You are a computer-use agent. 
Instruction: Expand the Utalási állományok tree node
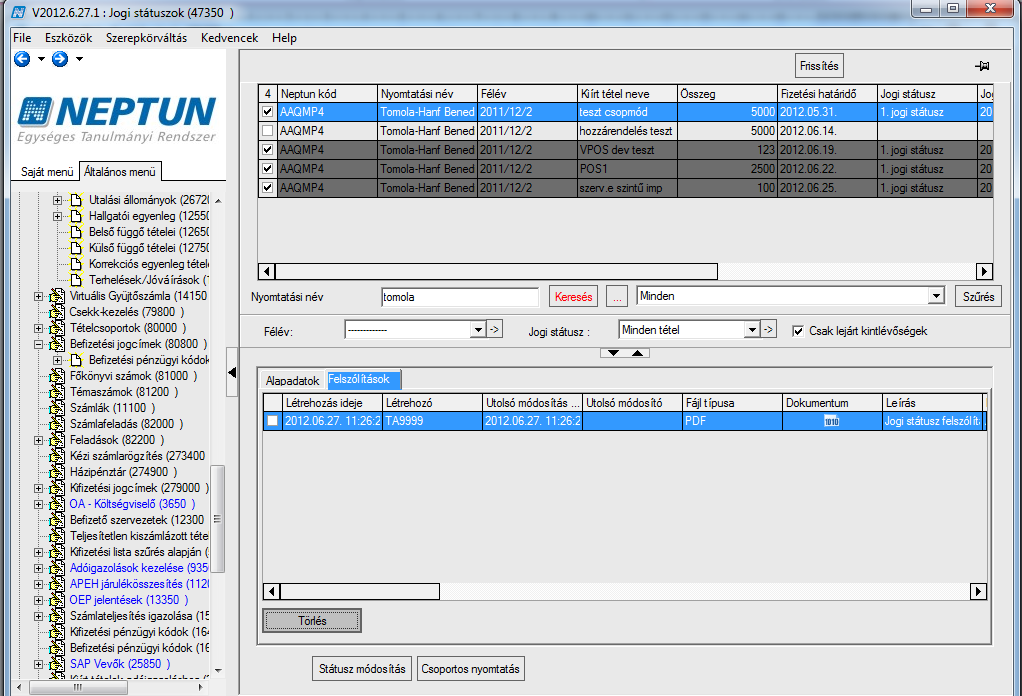[x=57, y=200]
